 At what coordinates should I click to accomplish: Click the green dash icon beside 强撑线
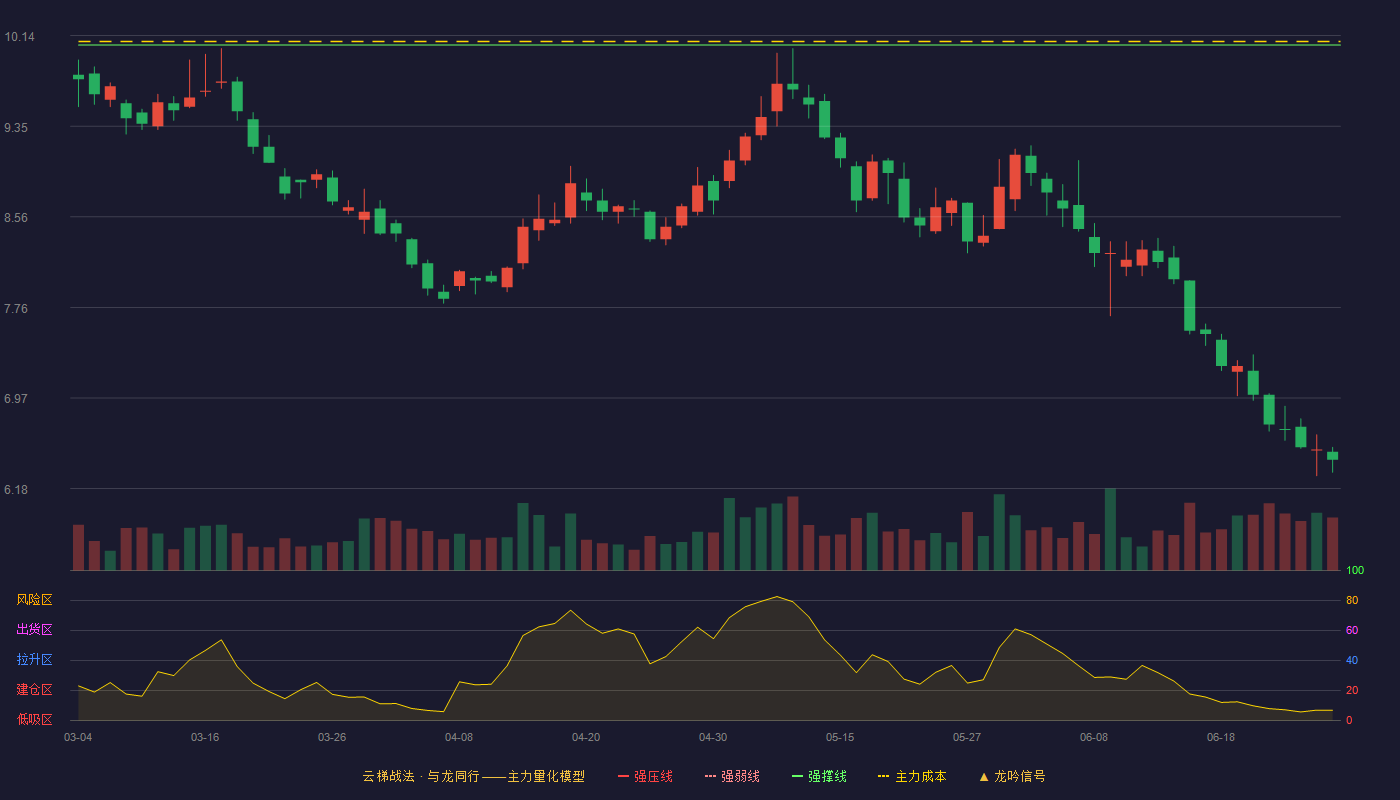pos(798,776)
